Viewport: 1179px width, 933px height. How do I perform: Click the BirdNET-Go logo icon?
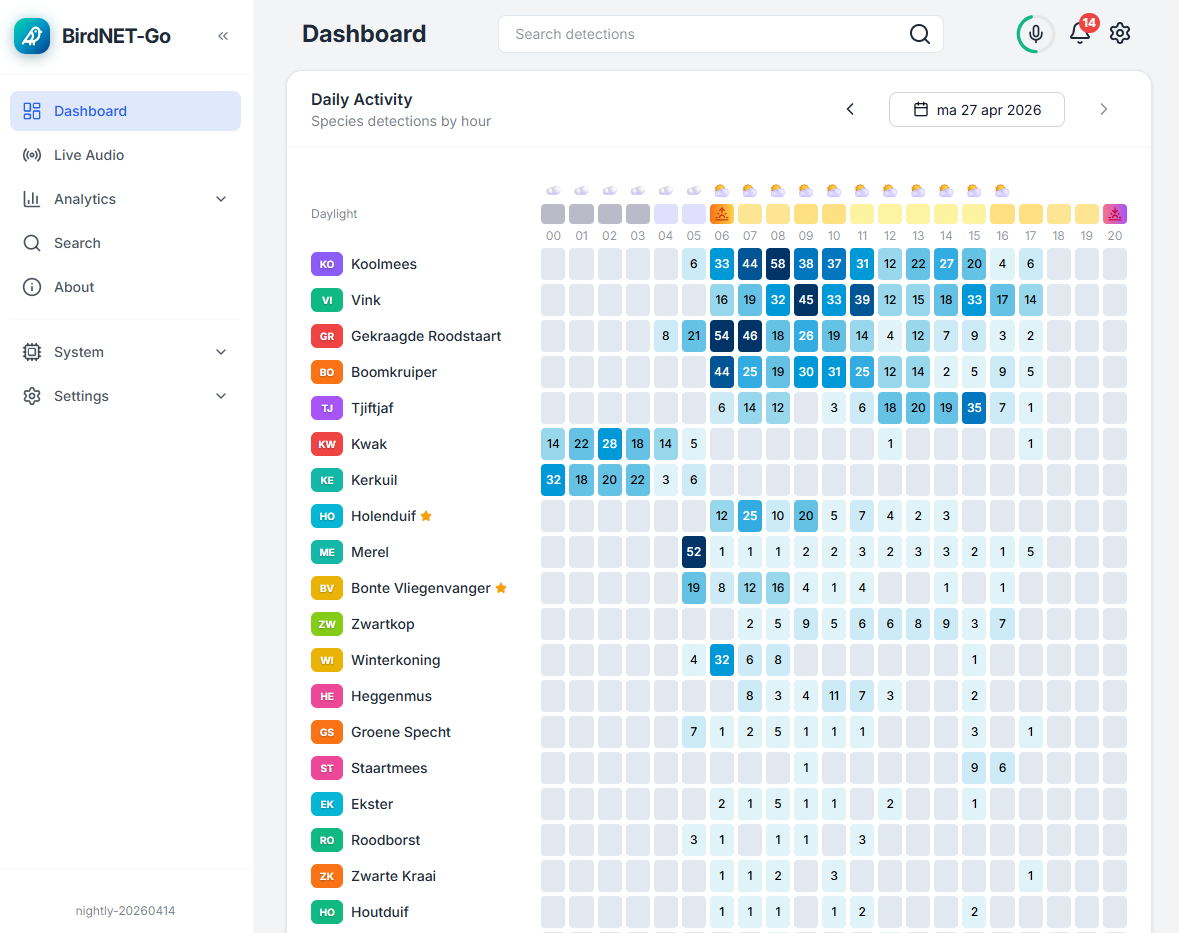32,36
